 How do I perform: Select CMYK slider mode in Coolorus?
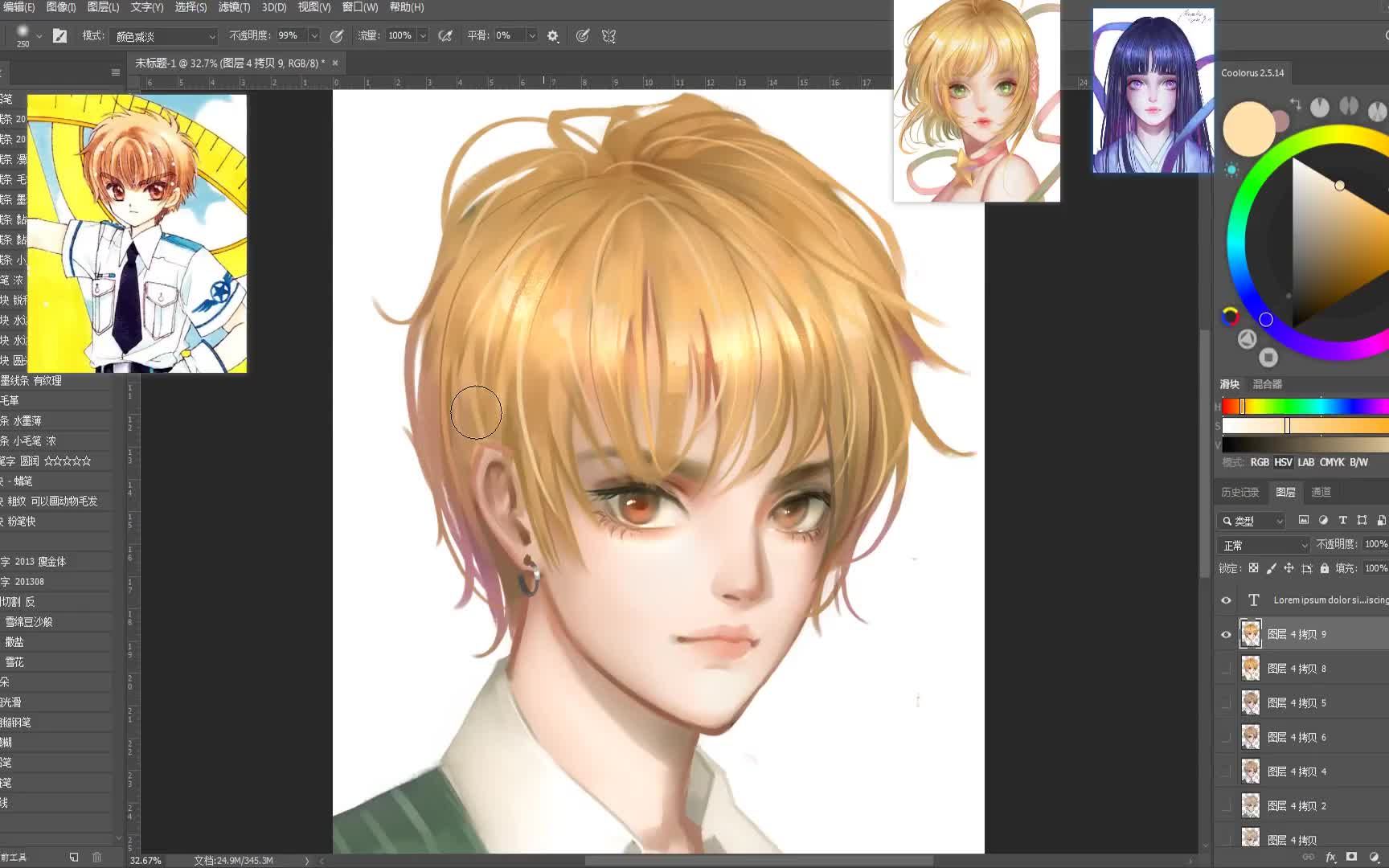click(1332, 462)
